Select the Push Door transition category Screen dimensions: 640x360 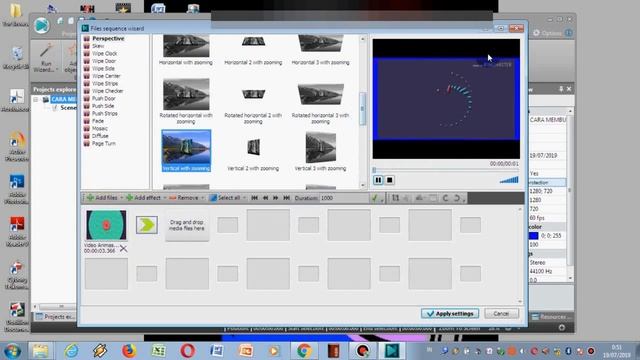coord(104,98)
